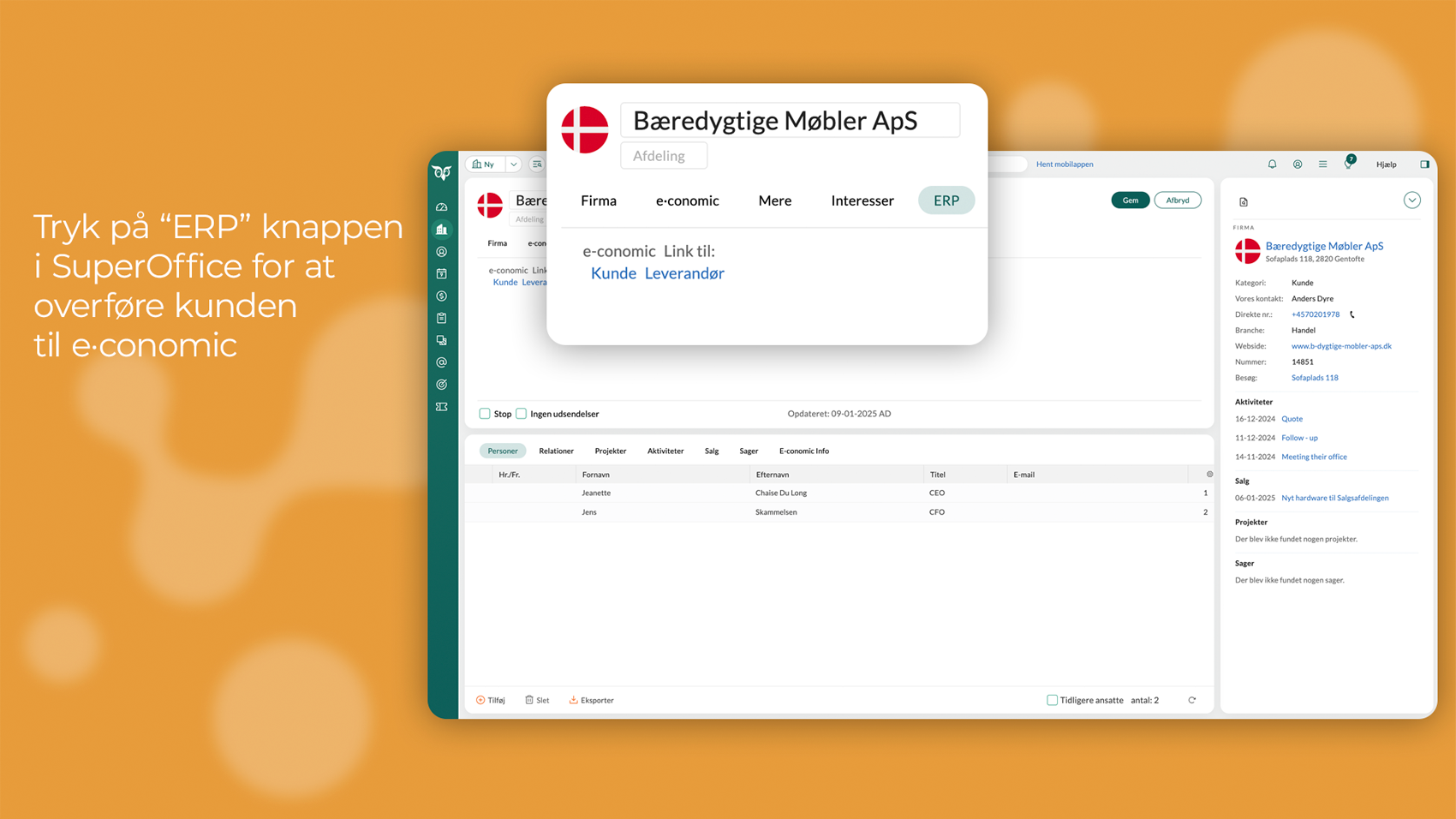This screenshot has width=1456, height=819.
Task: Click the lightbulb tips icon with badge
Action: (x=1348, y=164)
